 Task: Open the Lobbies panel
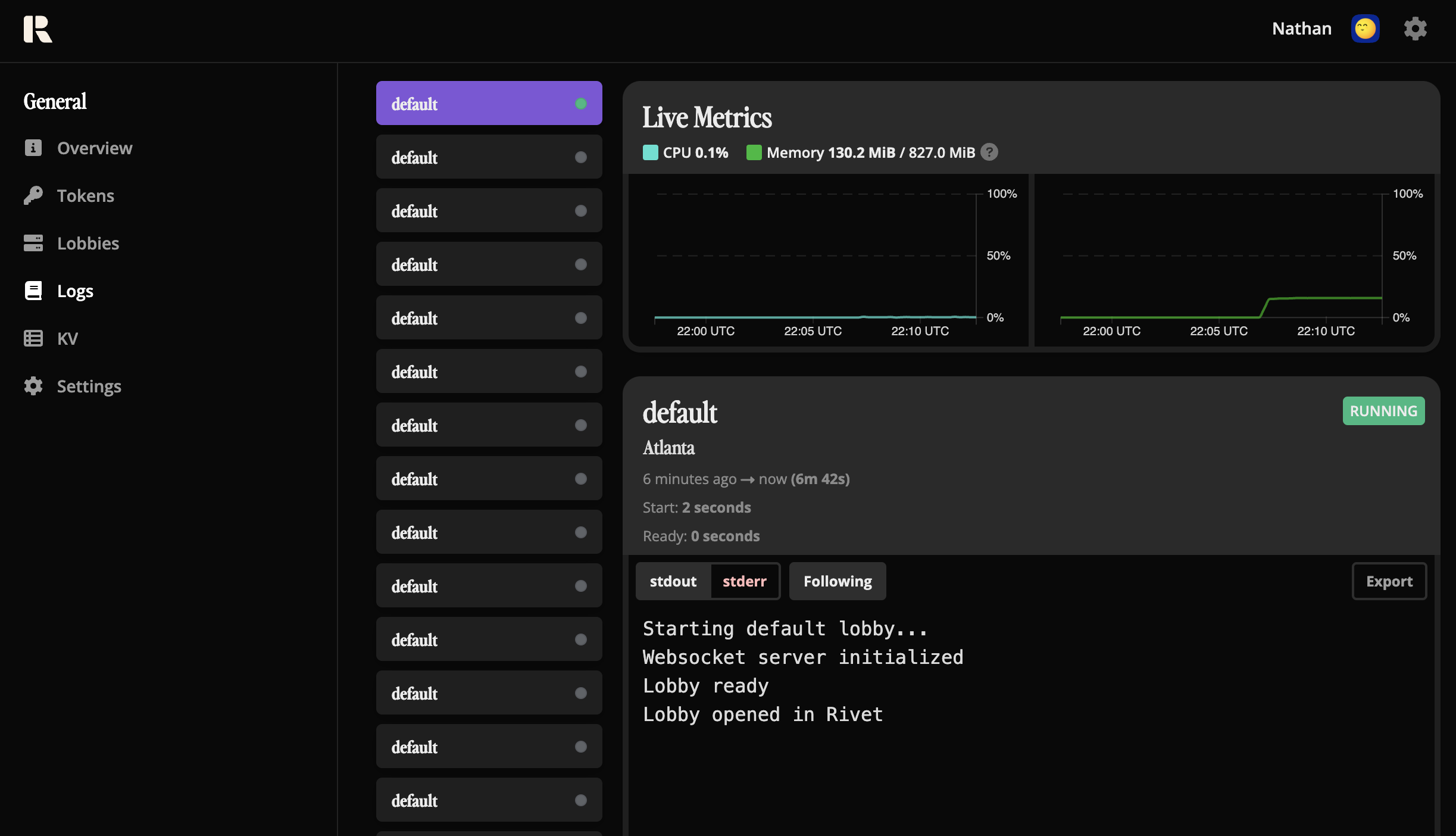(x=88, y=243)
